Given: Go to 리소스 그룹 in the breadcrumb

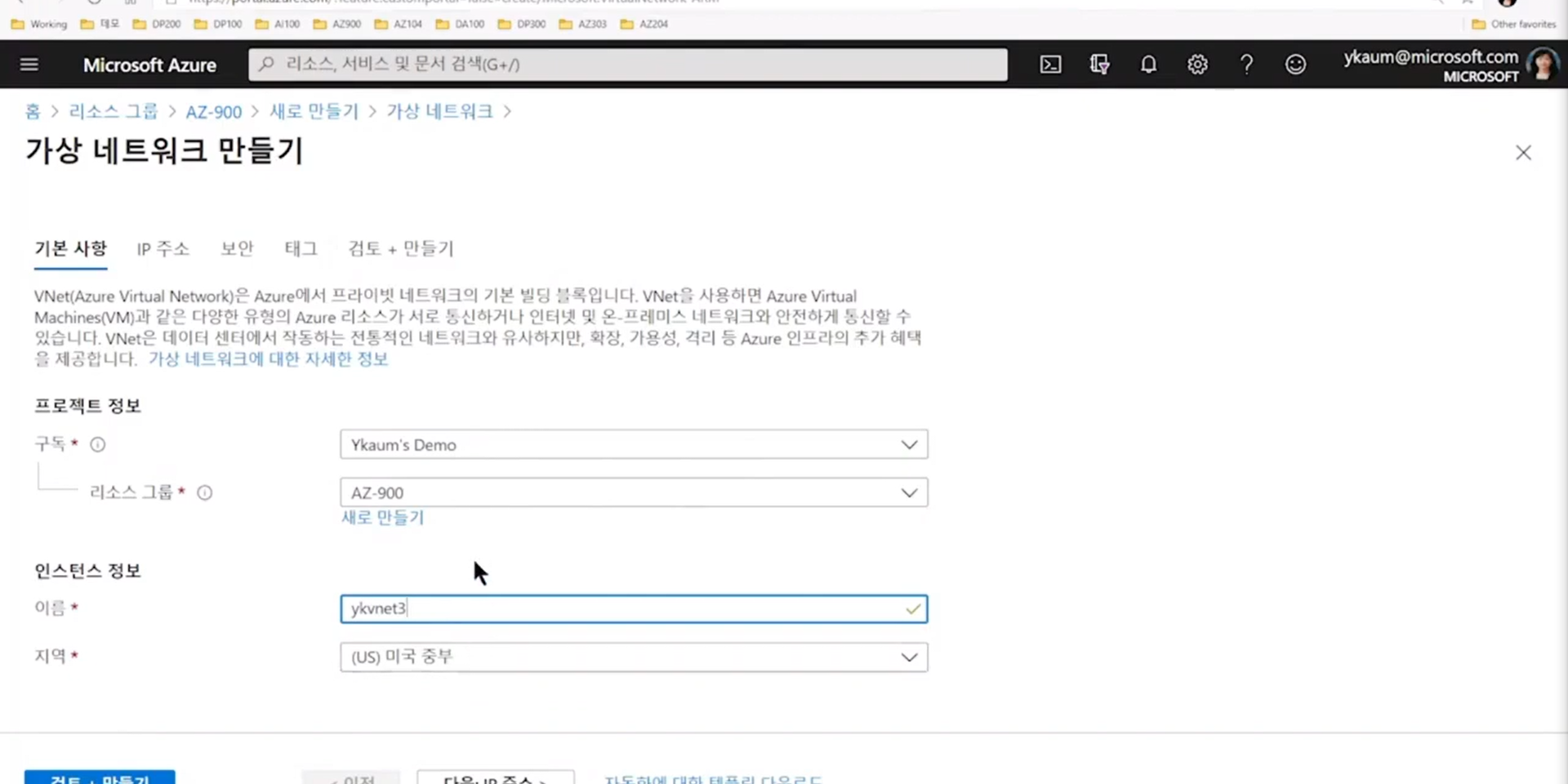Looking at the screenshot, I should click(x=113, y=111).
